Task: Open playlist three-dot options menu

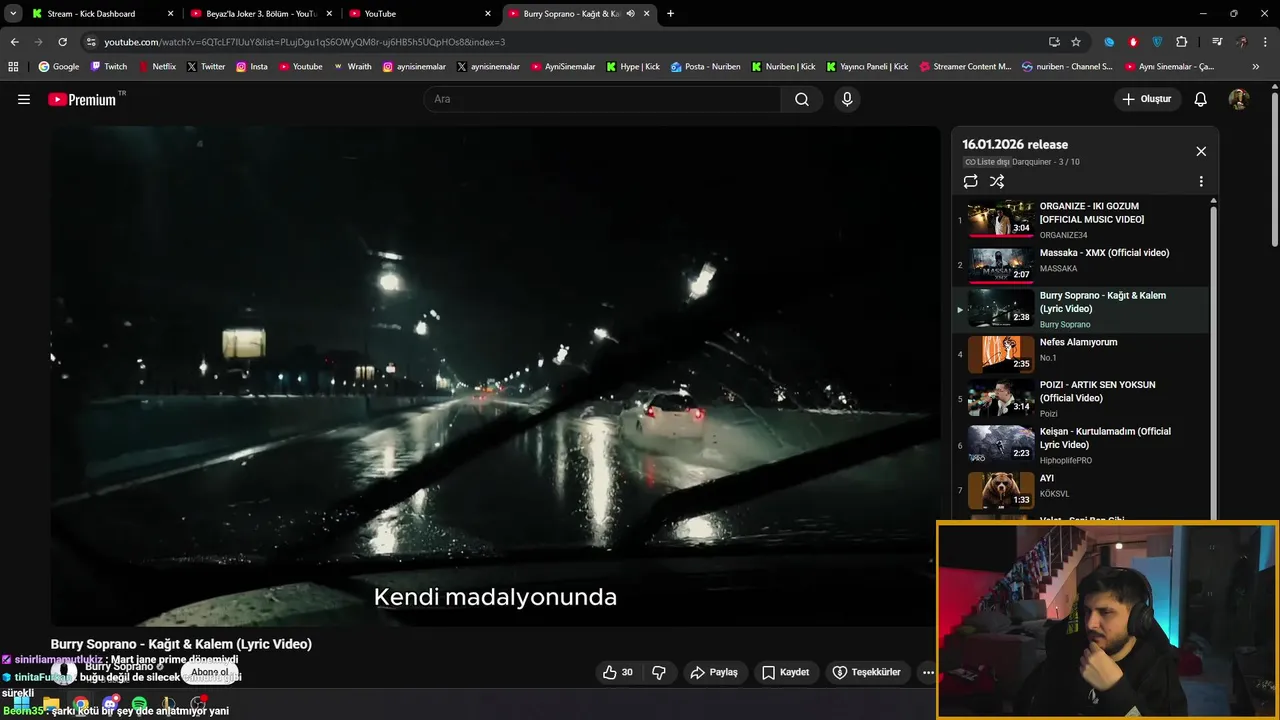Action: 1201,182
